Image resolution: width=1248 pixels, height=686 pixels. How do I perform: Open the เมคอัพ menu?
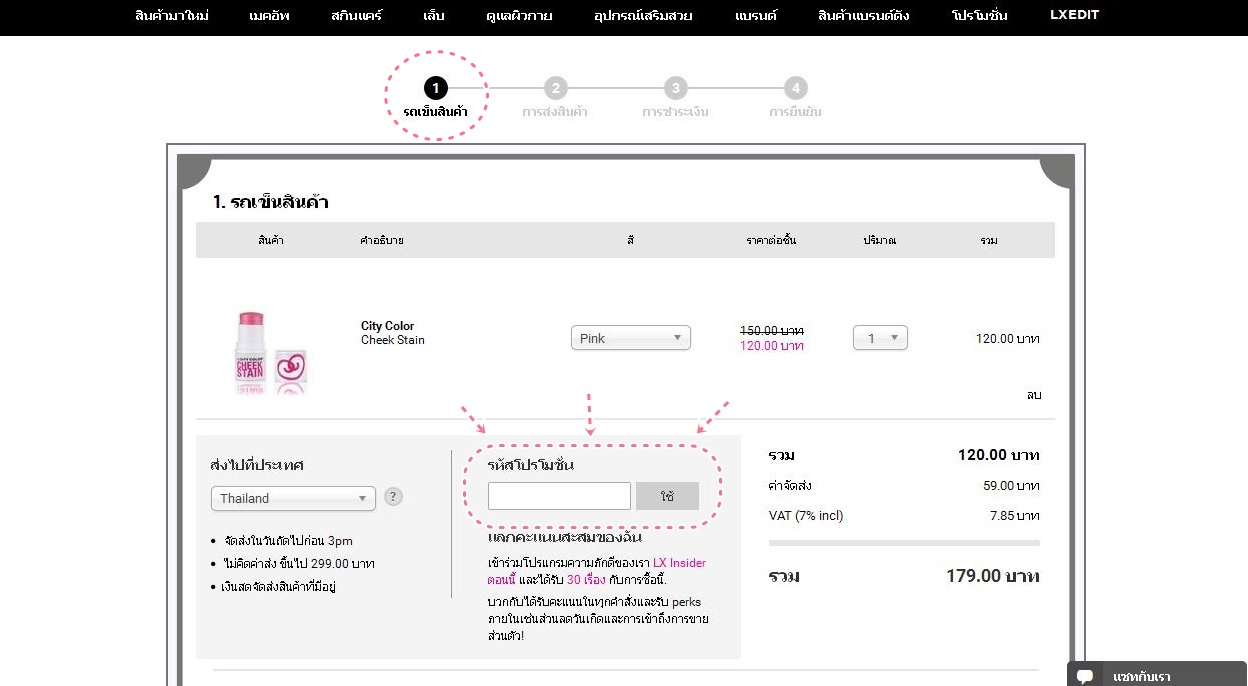pyautogui.click(x=270, y=16)
